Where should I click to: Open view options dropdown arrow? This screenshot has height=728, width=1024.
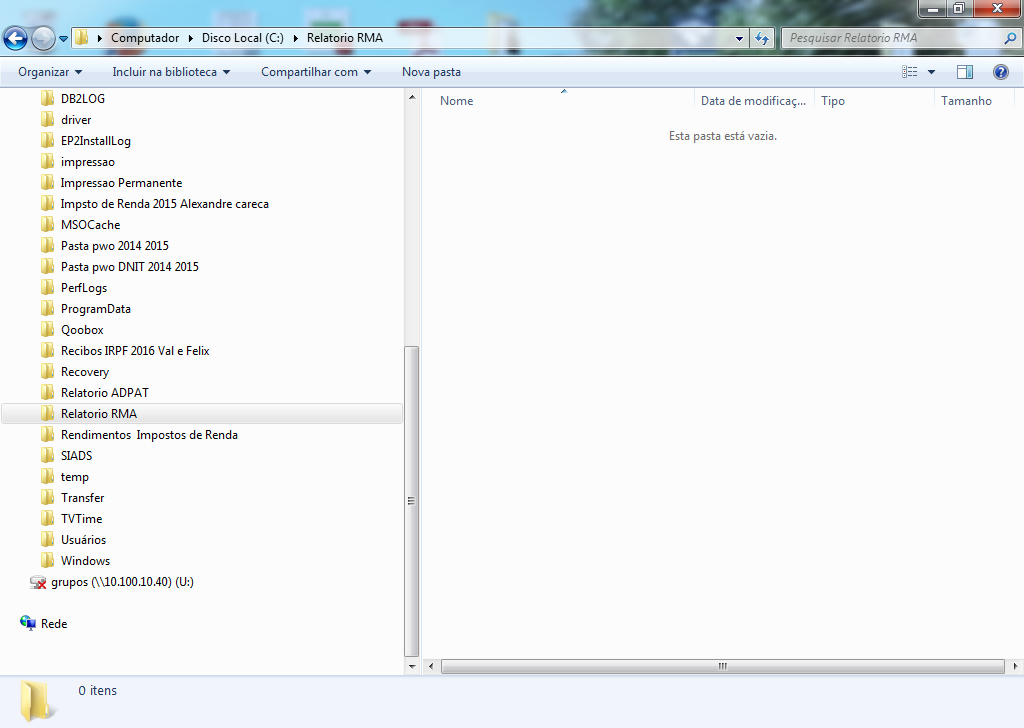click(931, 72)
